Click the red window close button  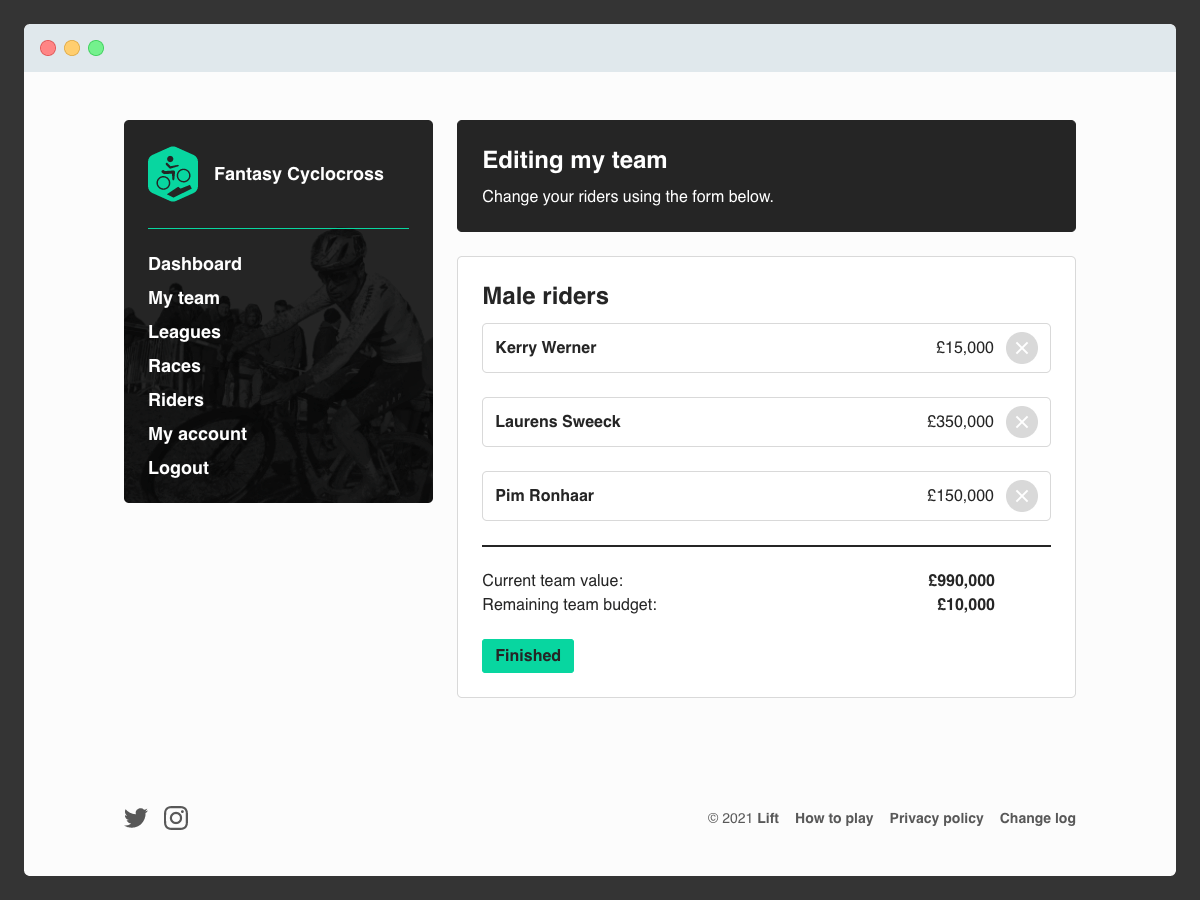click(x=48, y=48)
